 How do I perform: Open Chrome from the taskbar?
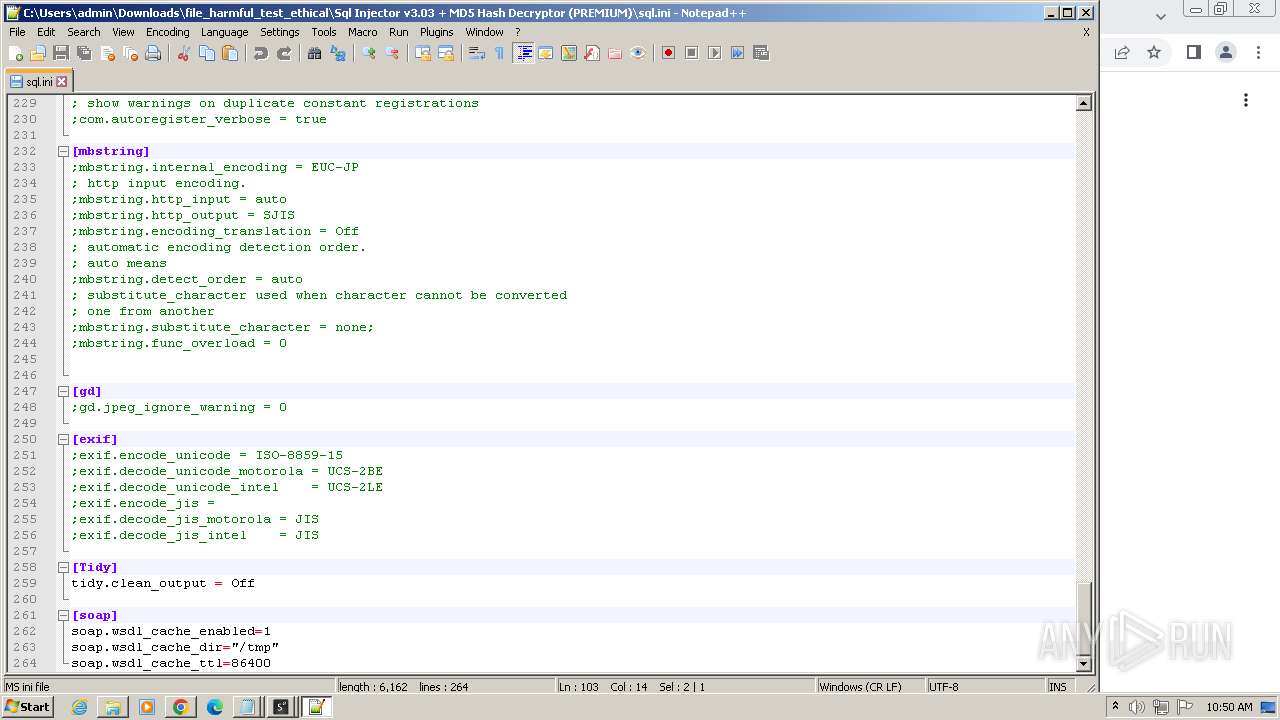tap(181, 707)
